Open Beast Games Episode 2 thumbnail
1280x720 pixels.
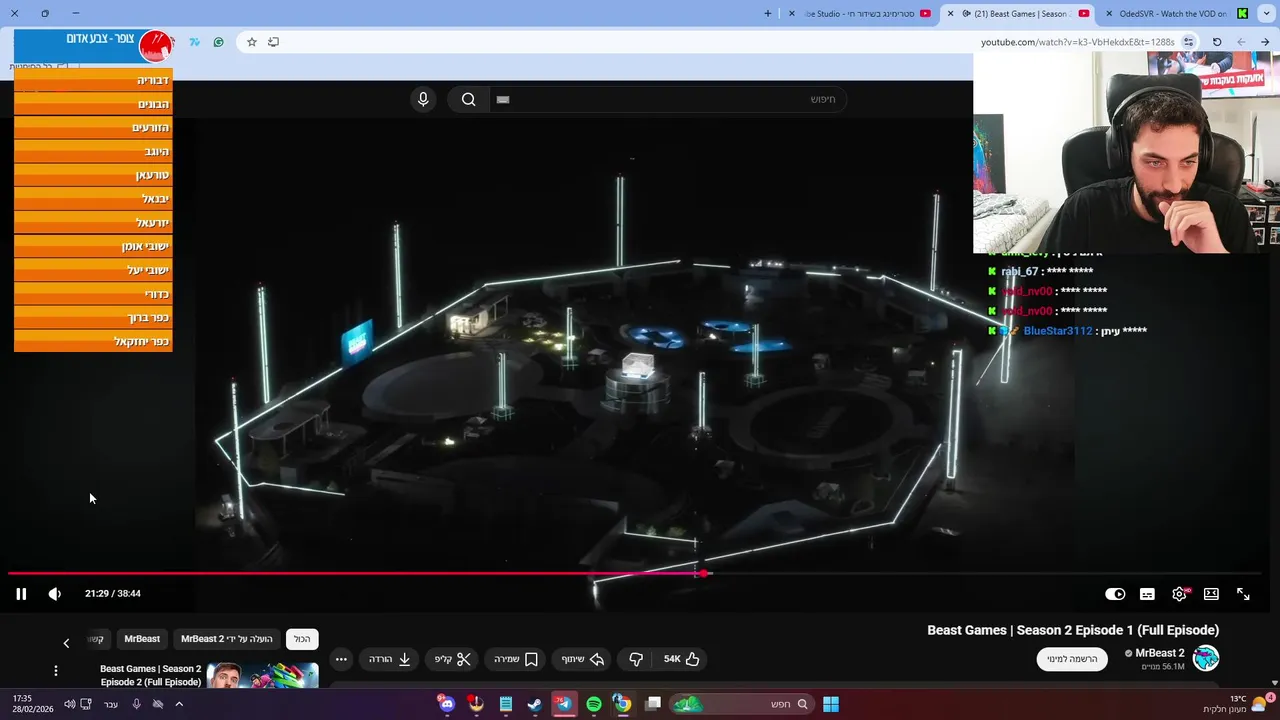pyautogui.click(x=262, y=676)
